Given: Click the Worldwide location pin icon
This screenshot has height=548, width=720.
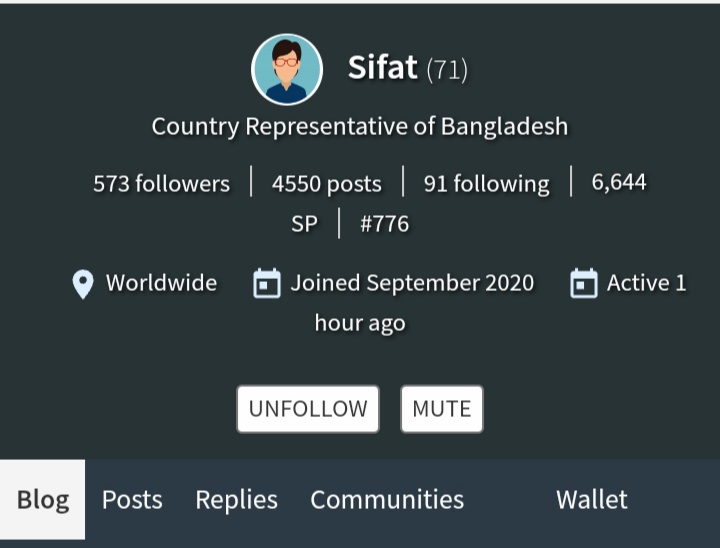Looking at the screenshot, I should click(83, 284).
